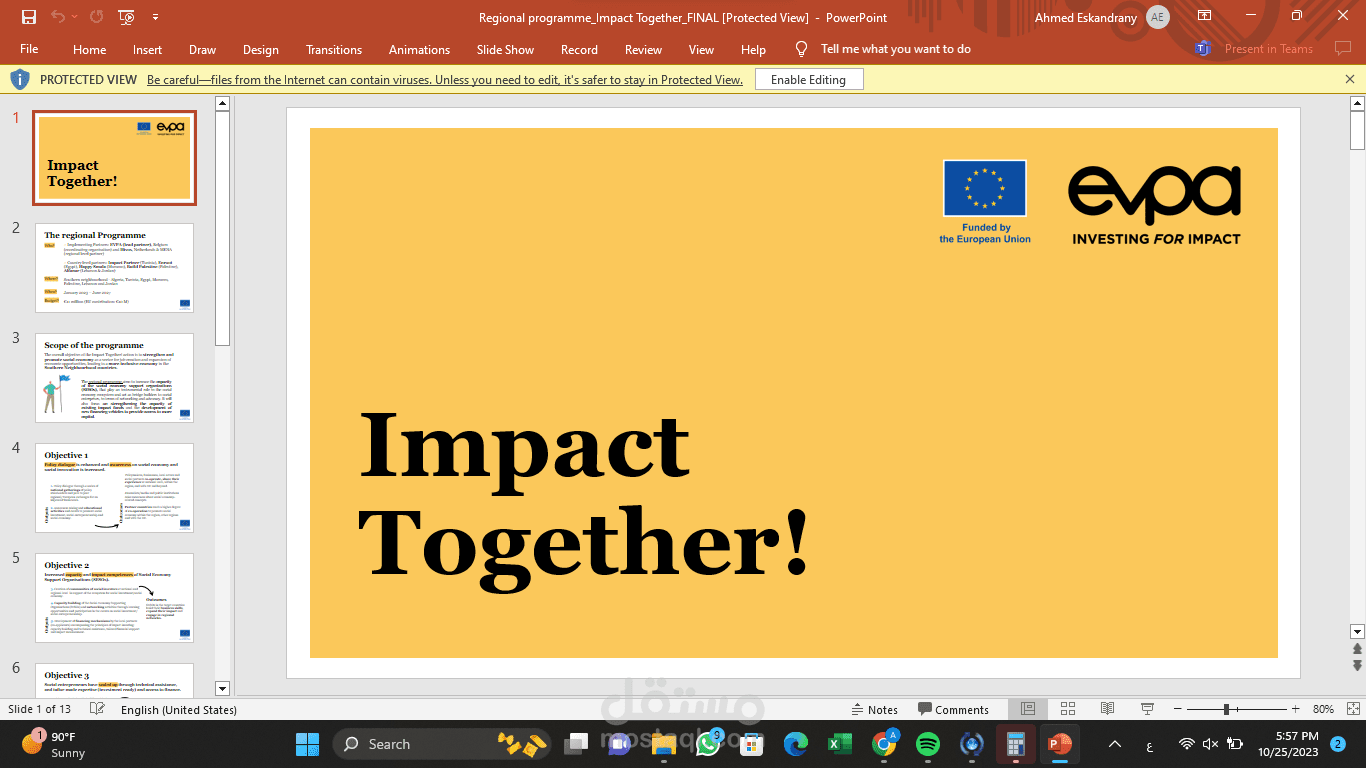Select slide 2 thumbnail The regional Programme
This screenshot has width=1366, height=768.
pos(114,267)
